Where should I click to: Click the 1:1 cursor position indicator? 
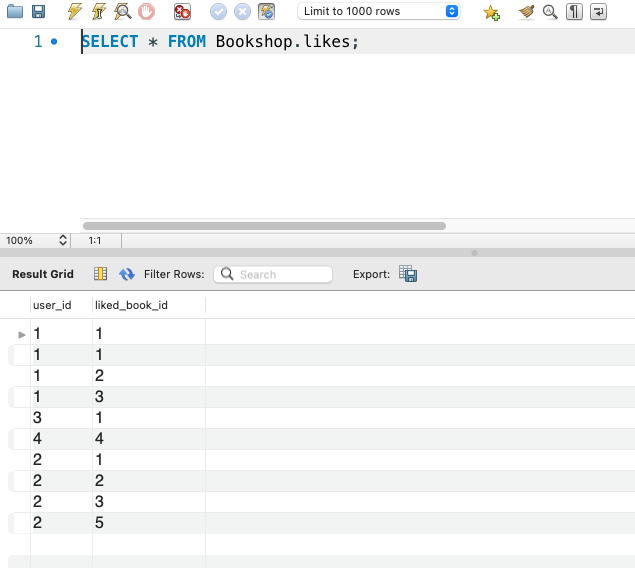click(95, 240)
